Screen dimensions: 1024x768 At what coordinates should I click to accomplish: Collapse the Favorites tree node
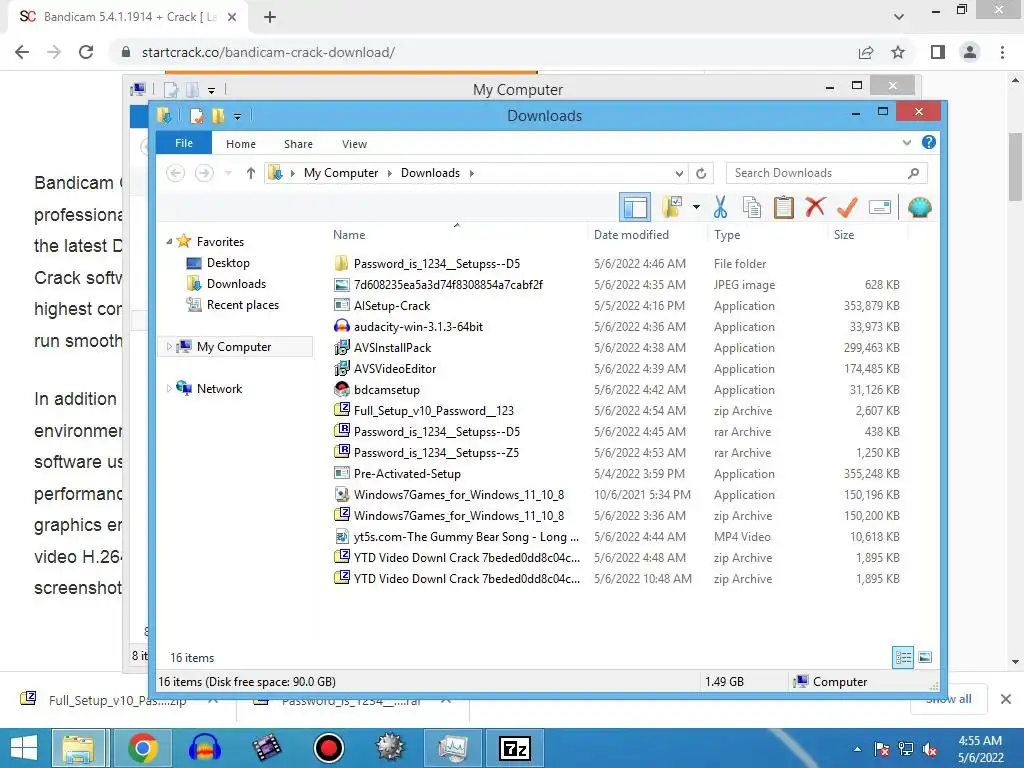[x=169, y=242]
